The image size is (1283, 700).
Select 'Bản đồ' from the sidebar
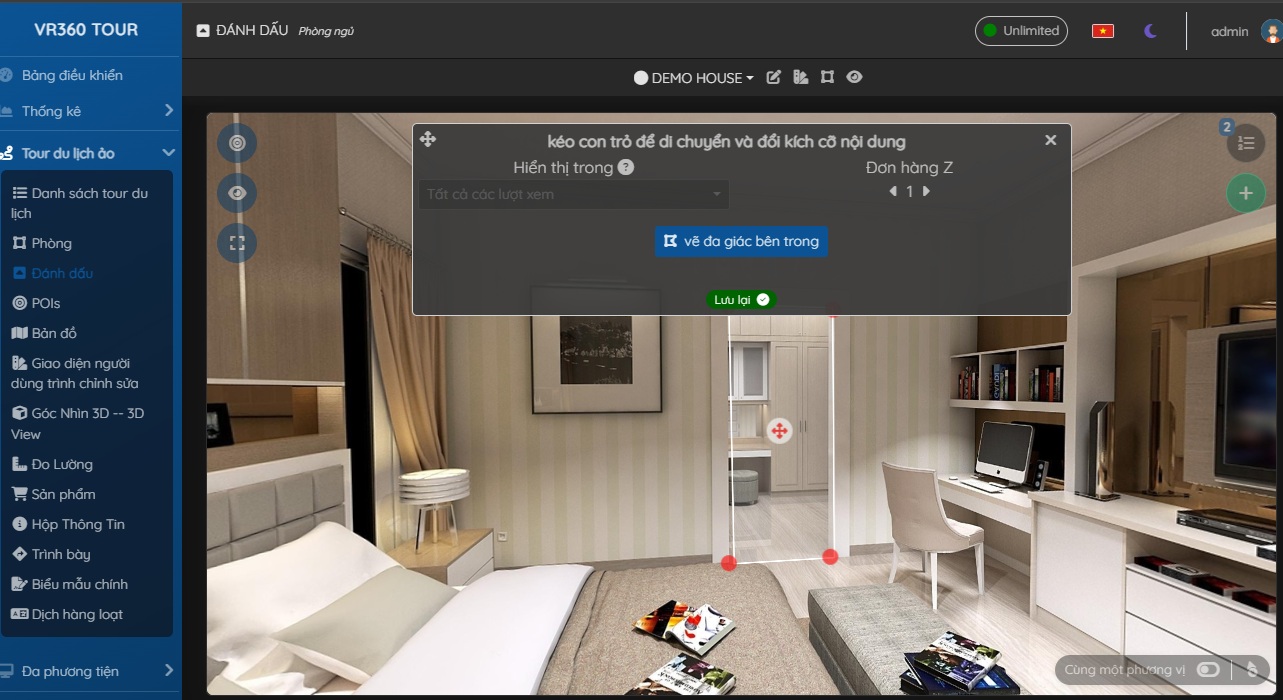click(54, 333)
